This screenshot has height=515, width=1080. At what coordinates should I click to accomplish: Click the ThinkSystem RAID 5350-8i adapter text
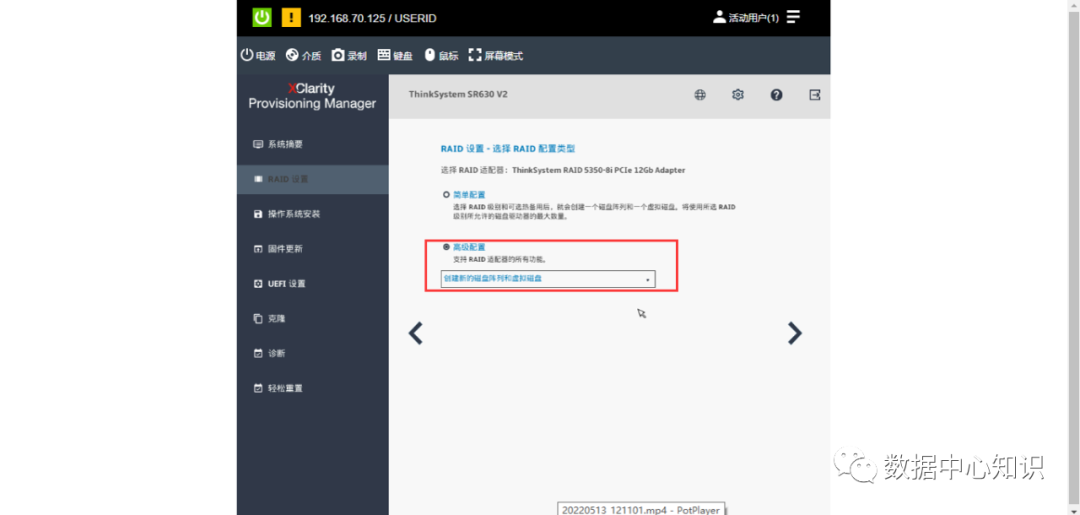coord(599,169)
